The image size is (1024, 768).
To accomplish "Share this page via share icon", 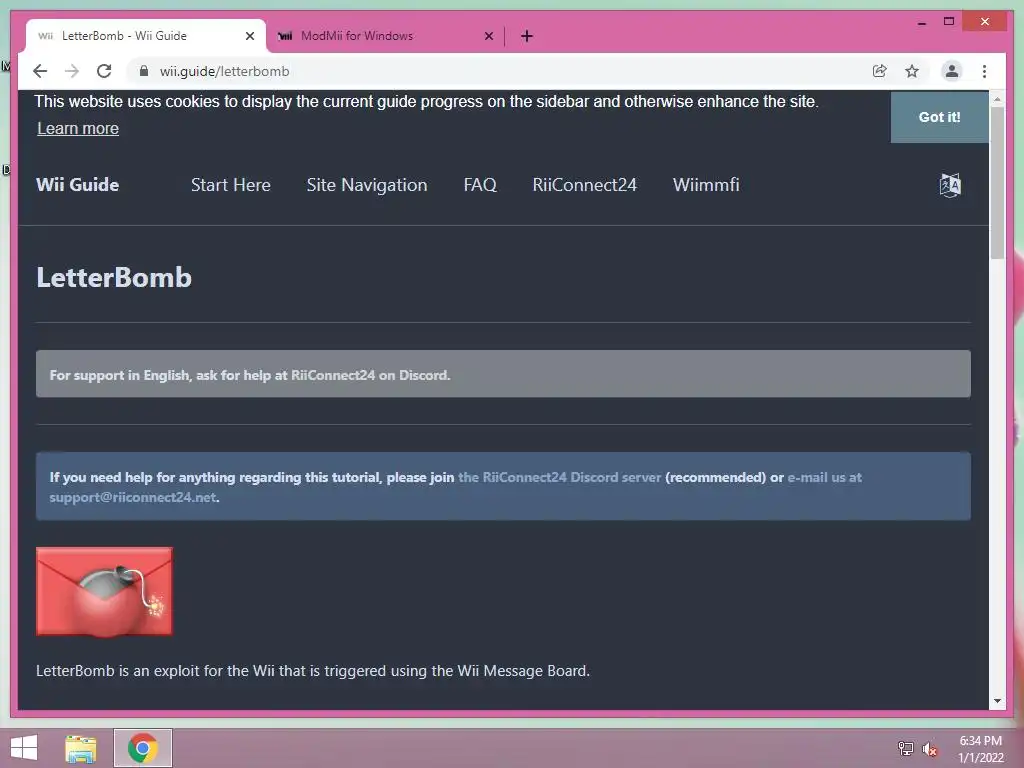I will [x=880, y=71].
